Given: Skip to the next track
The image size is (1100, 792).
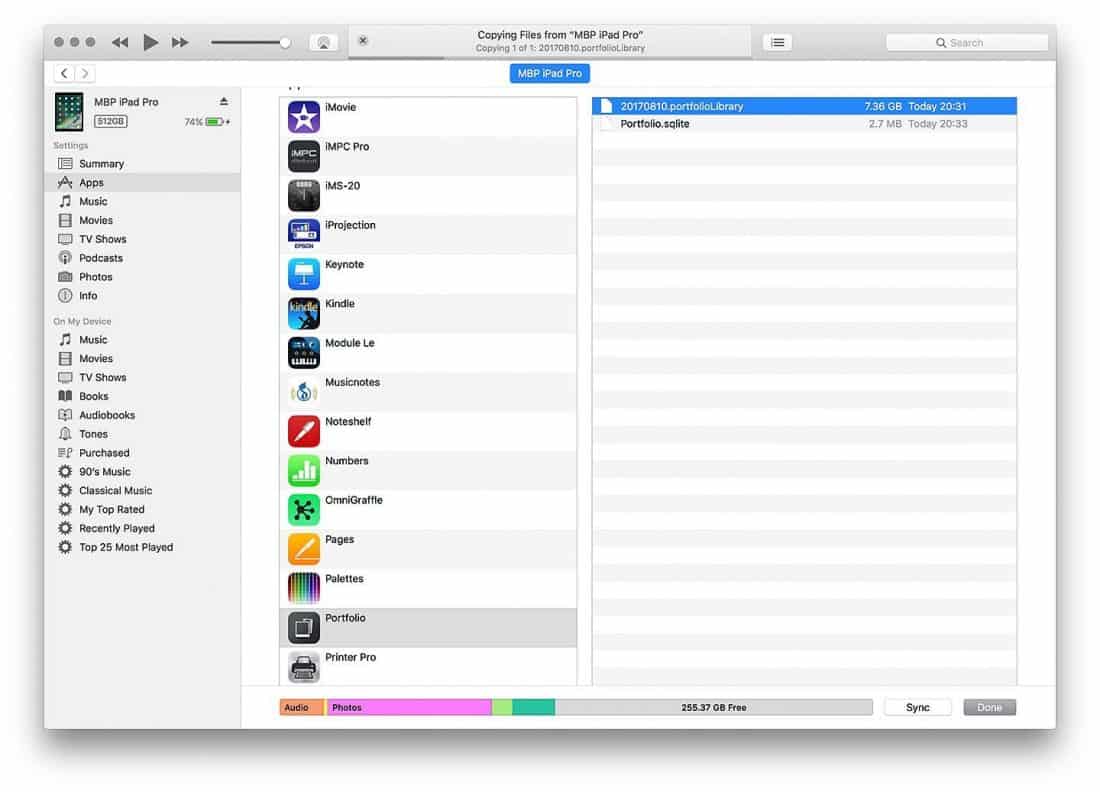Looking at the screenshot, I should pyautogui.click(x=180, y=43).
